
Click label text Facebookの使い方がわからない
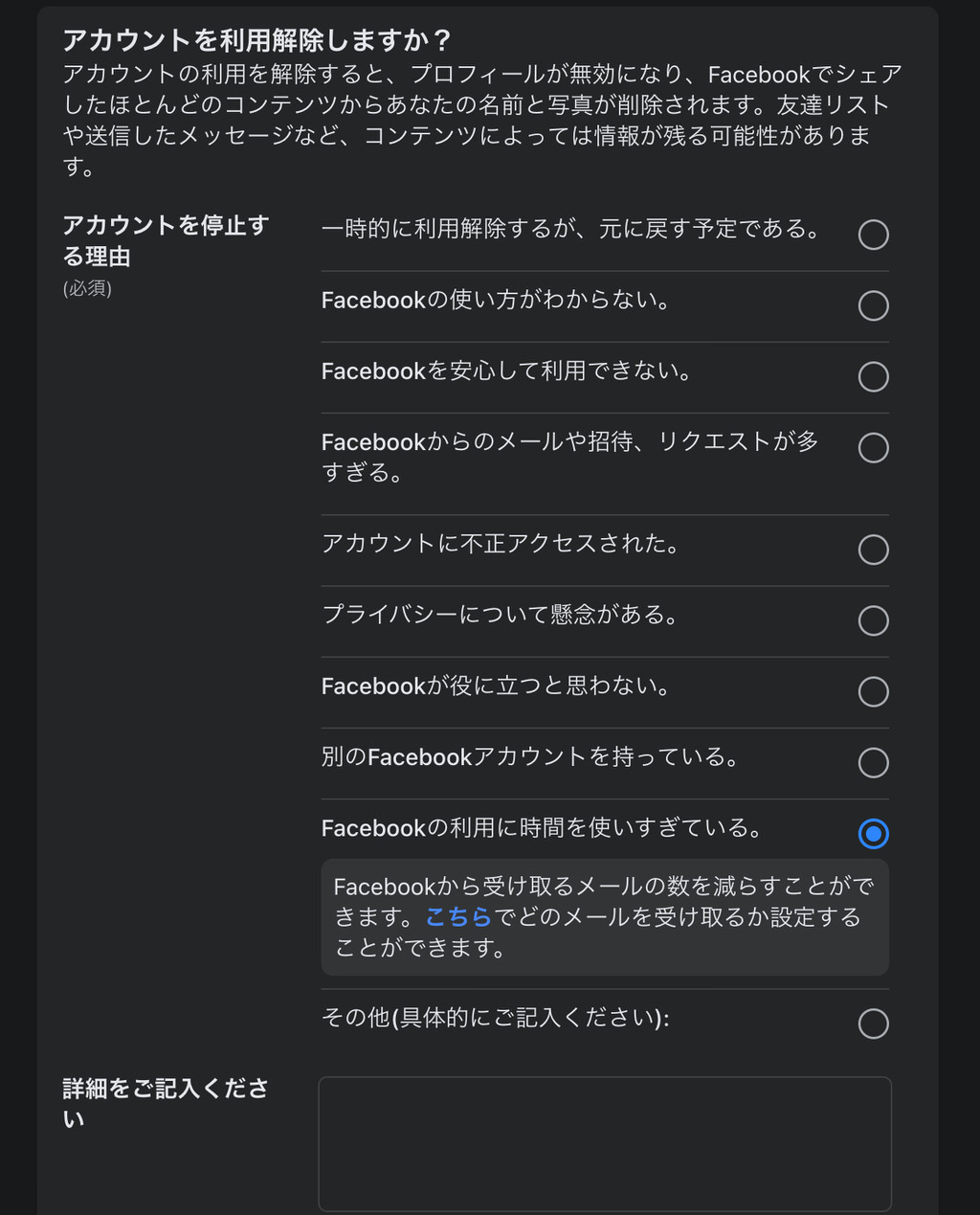[x=496, y=301]
